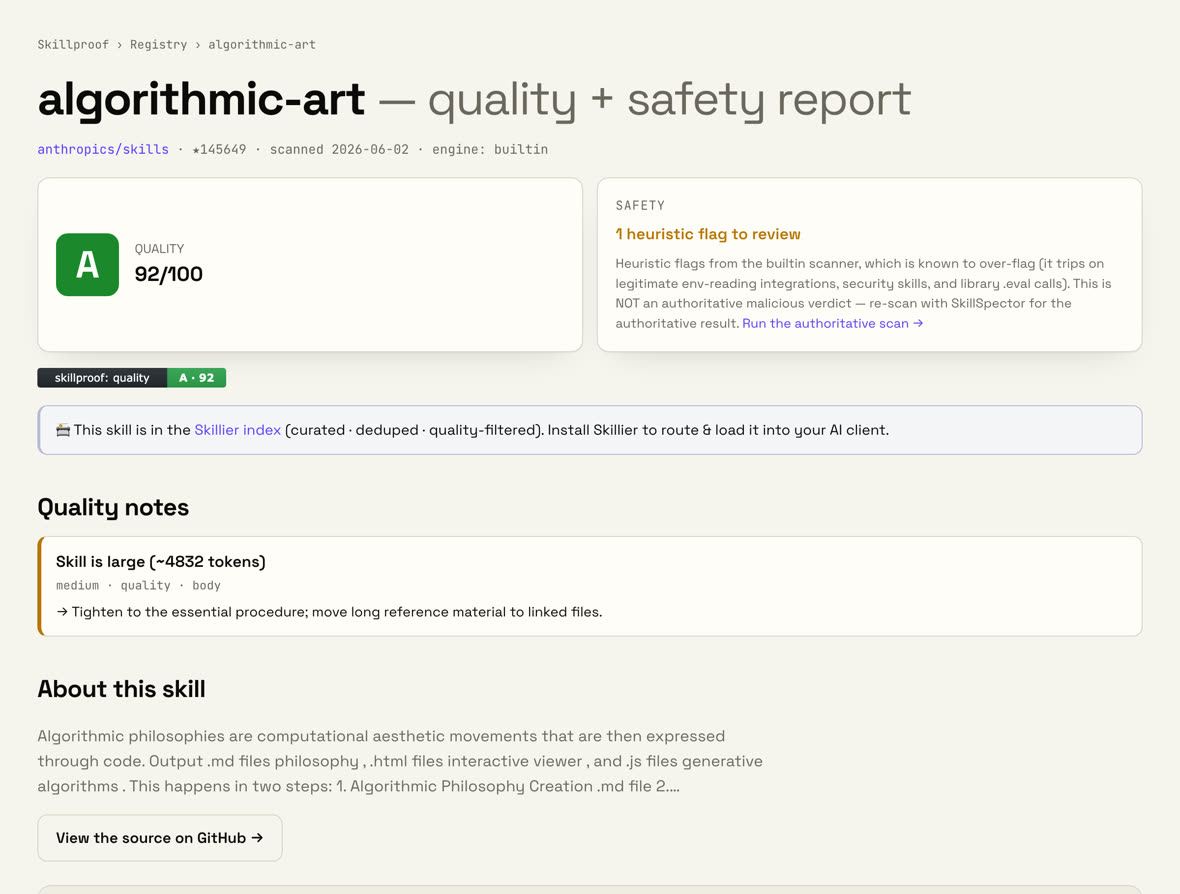
Task: Go to Registry in the breadcrumb
Action: [x=158, y=44]
